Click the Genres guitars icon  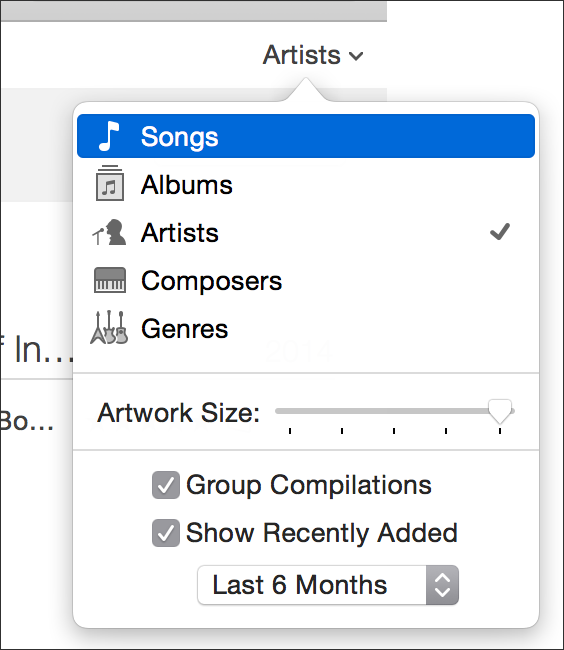[x=109, y=327]
